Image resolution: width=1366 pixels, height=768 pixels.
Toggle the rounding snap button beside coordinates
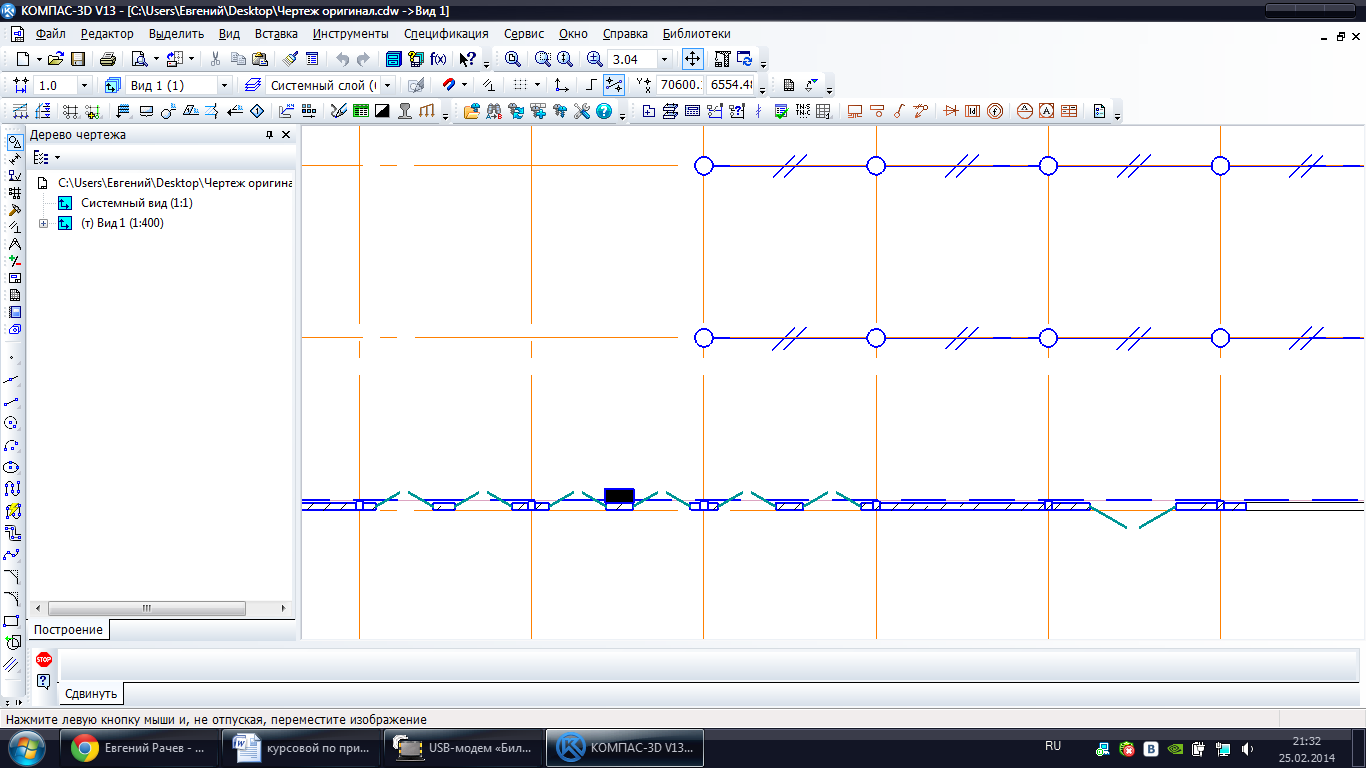point(614,85)
